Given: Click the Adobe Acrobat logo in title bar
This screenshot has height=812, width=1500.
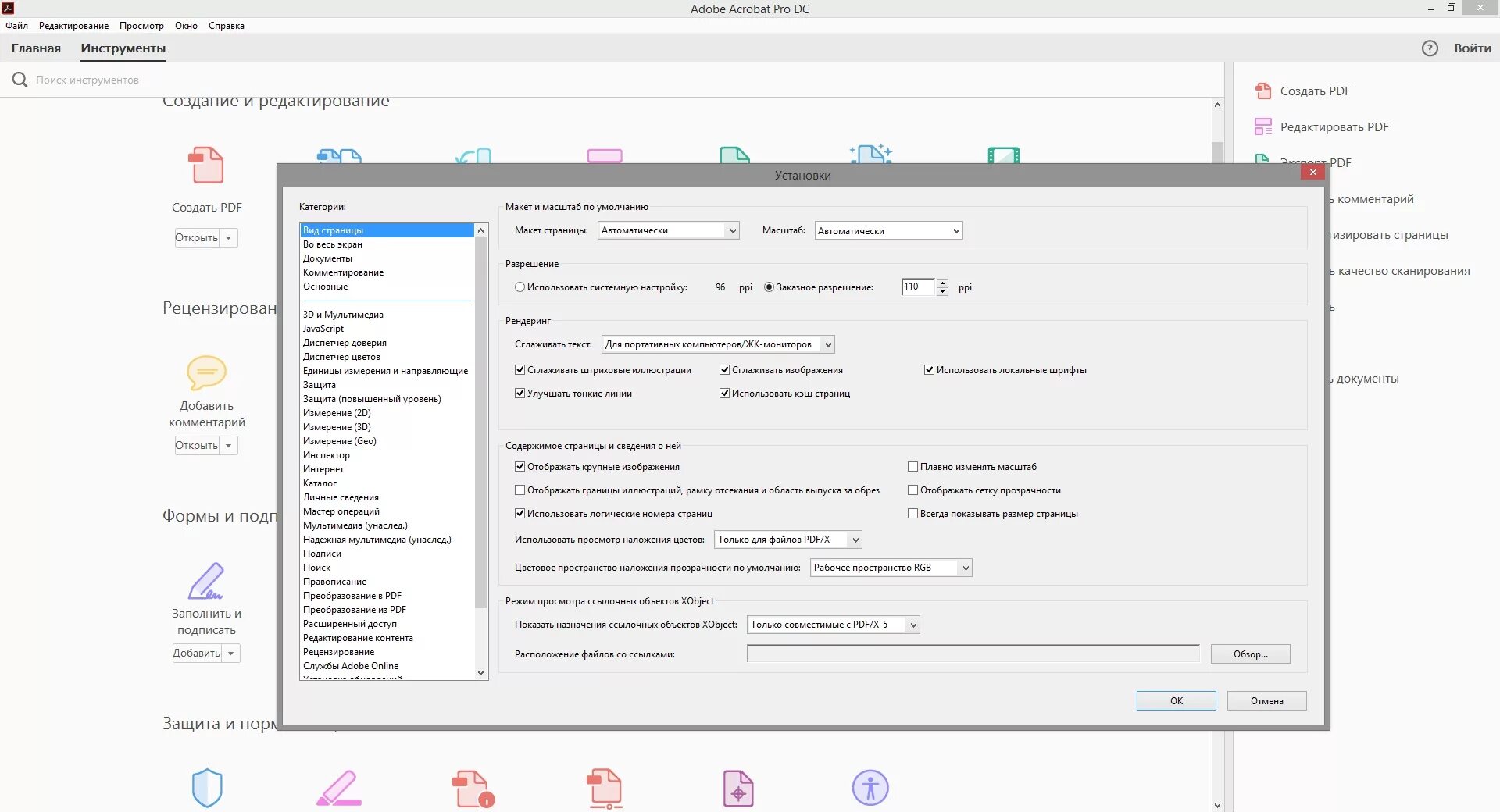Looking at the screenshot, I should click(x=9, y=8).
